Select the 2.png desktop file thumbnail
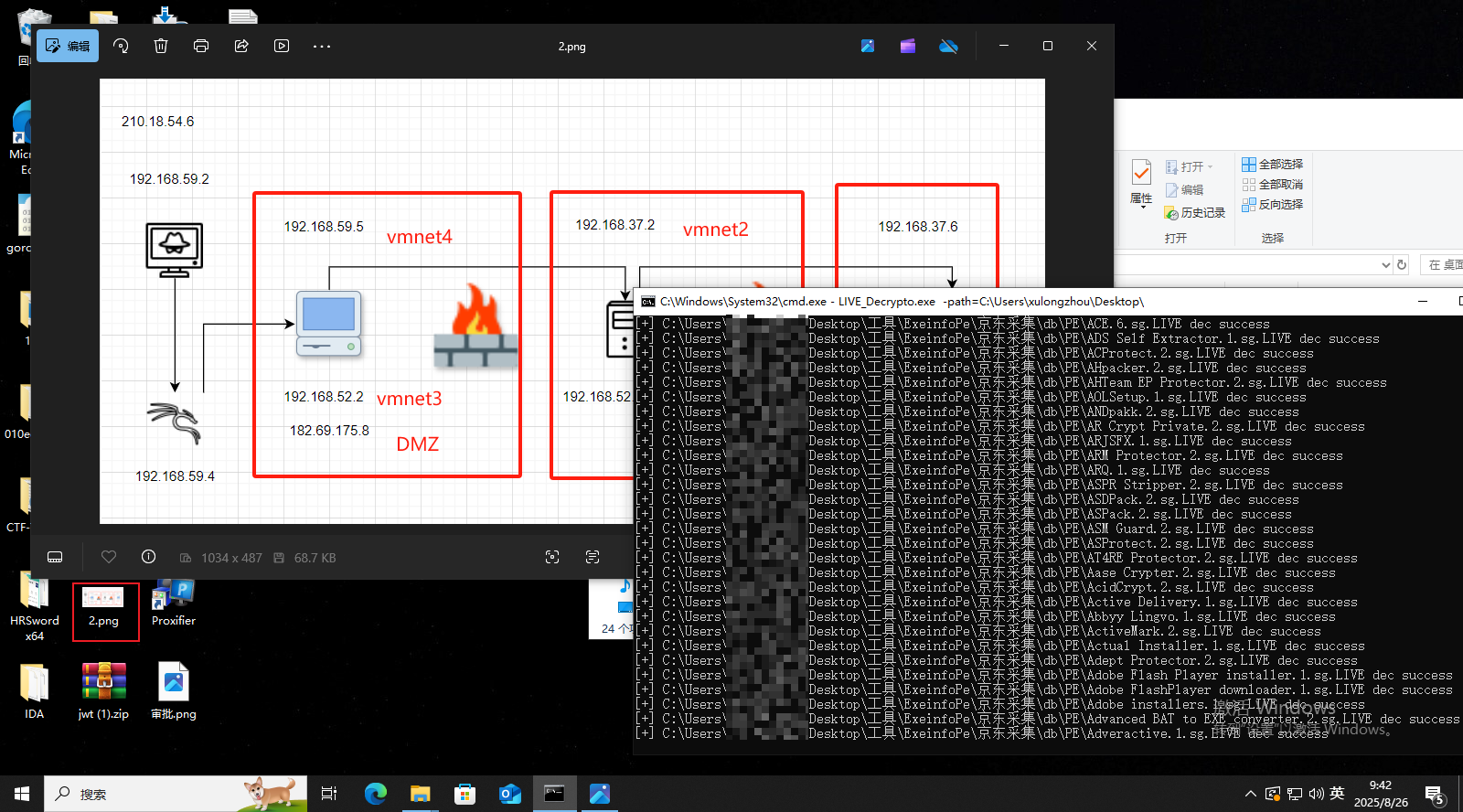The image size is (1463, 812). [103, 600]
